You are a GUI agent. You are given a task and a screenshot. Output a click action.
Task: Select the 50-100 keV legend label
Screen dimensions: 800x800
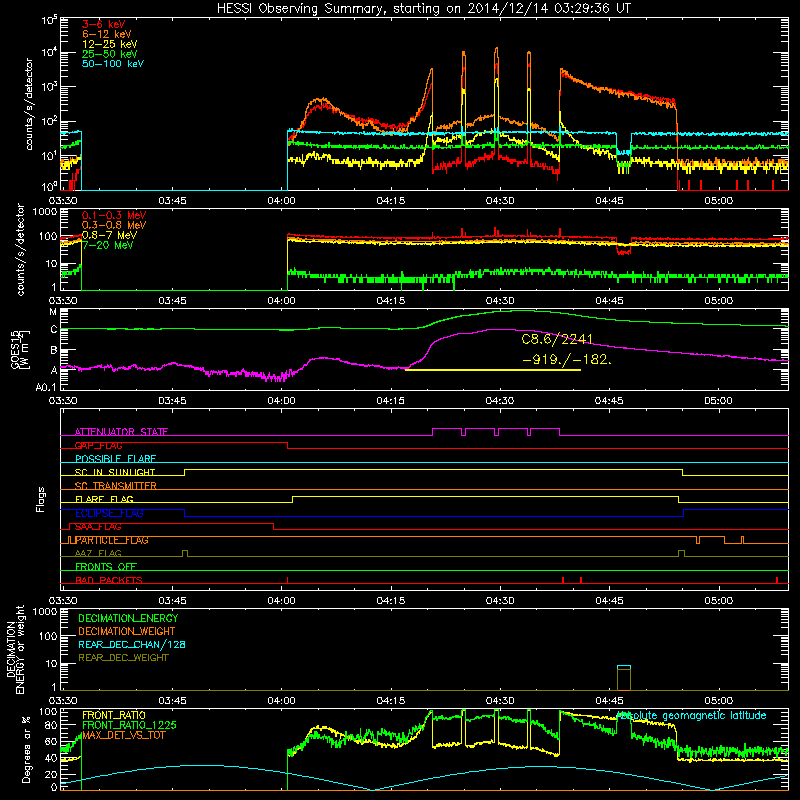coord(112,64)
